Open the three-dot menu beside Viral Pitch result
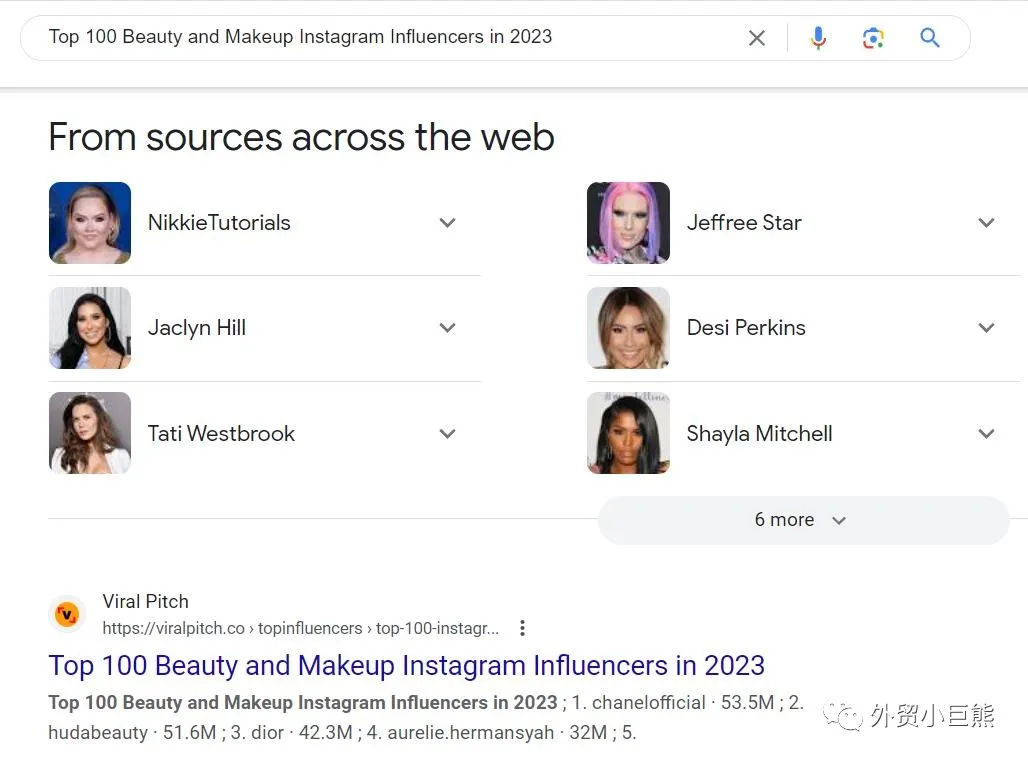 (x=522, y=628)
